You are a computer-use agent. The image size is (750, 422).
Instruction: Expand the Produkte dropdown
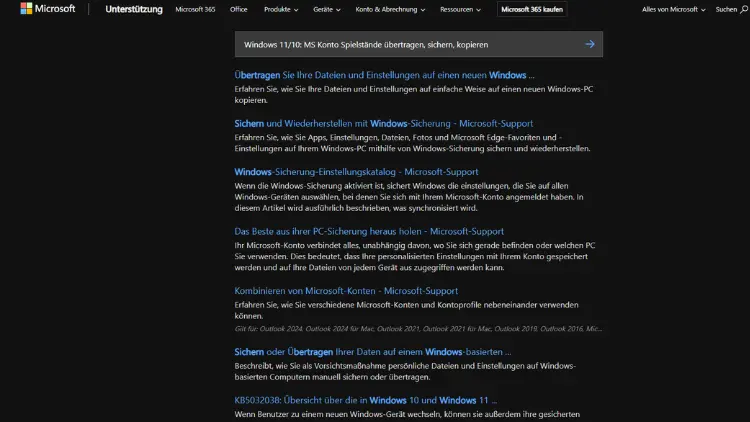coord(281,9)
